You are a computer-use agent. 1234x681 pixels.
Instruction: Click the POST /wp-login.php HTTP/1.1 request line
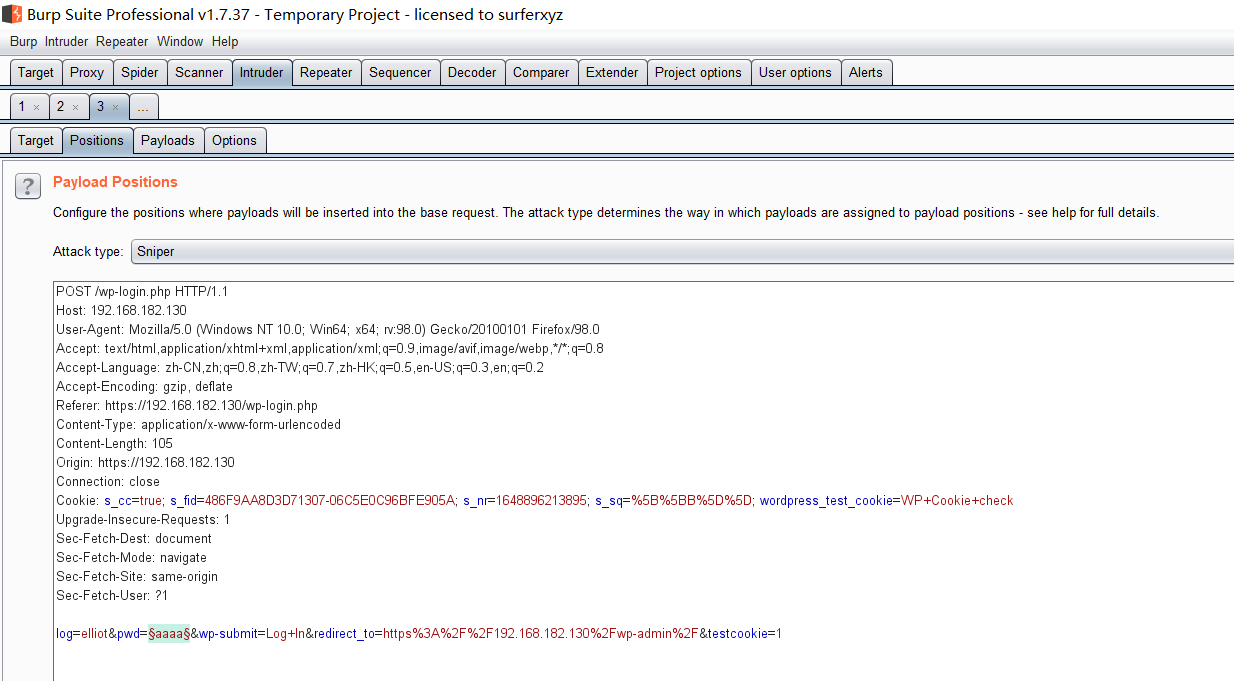coord(142,291)
